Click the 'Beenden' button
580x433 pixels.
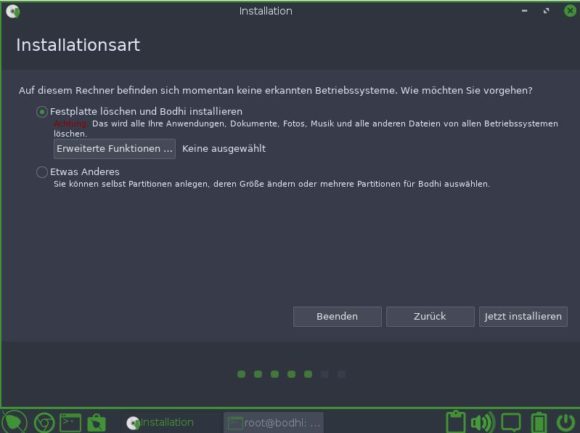(x=337, y=317)
